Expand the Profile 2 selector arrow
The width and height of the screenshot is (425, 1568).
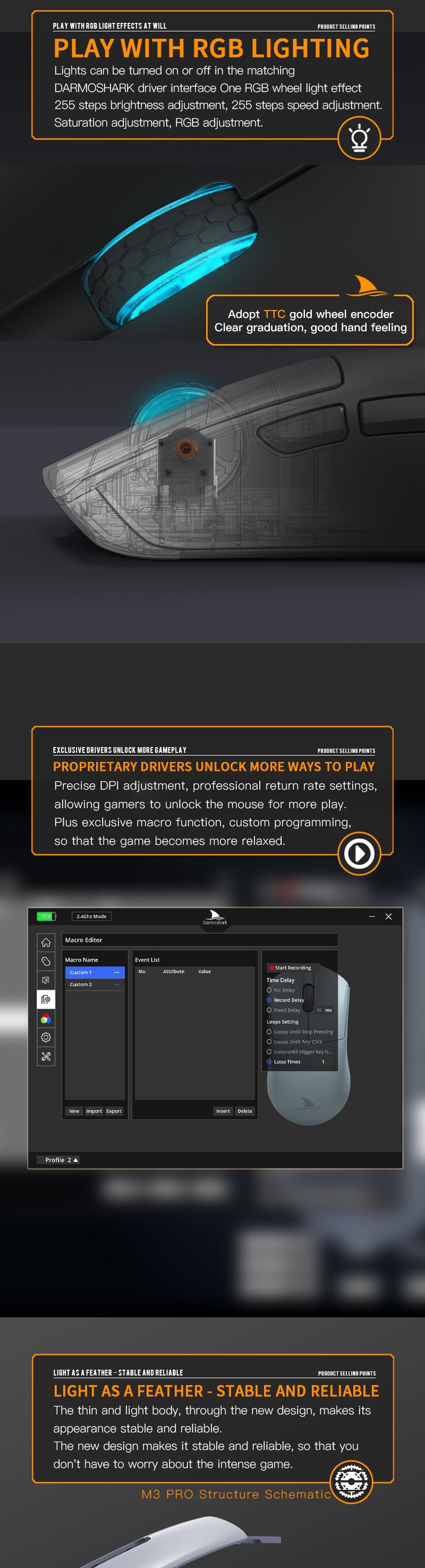(75, 1160)
